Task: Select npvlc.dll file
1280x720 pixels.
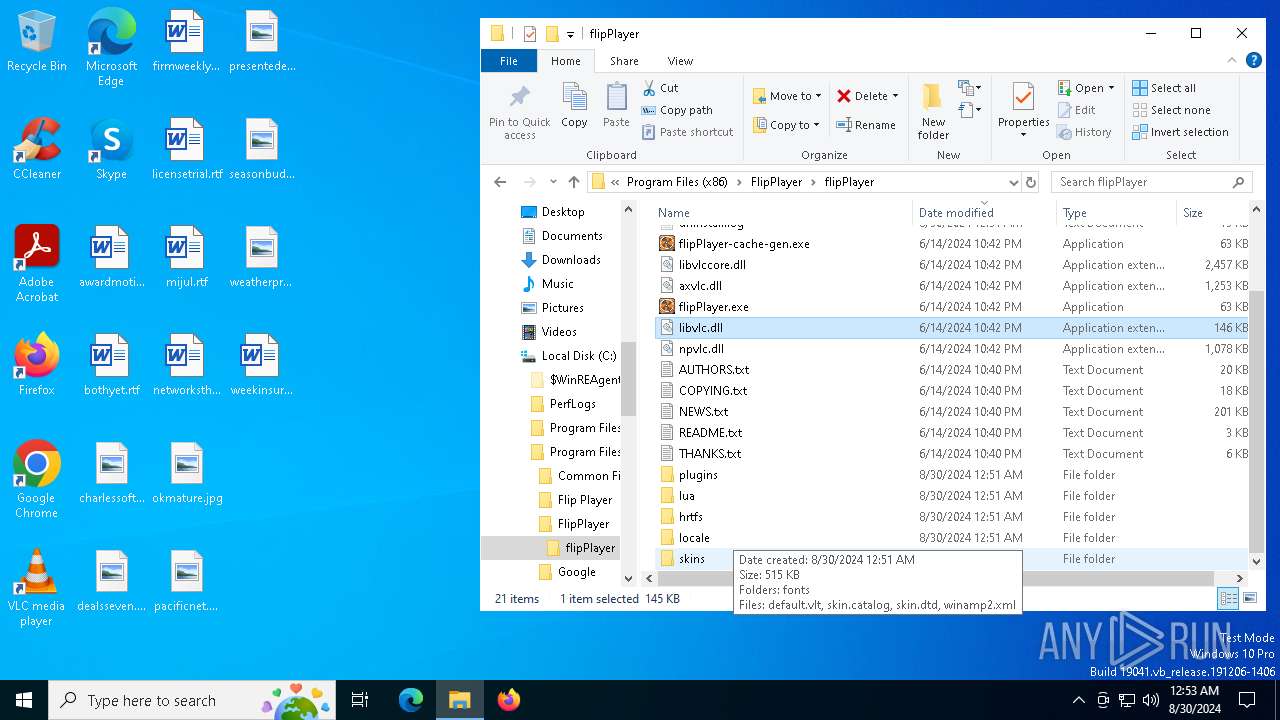Action: pos(701,349)
